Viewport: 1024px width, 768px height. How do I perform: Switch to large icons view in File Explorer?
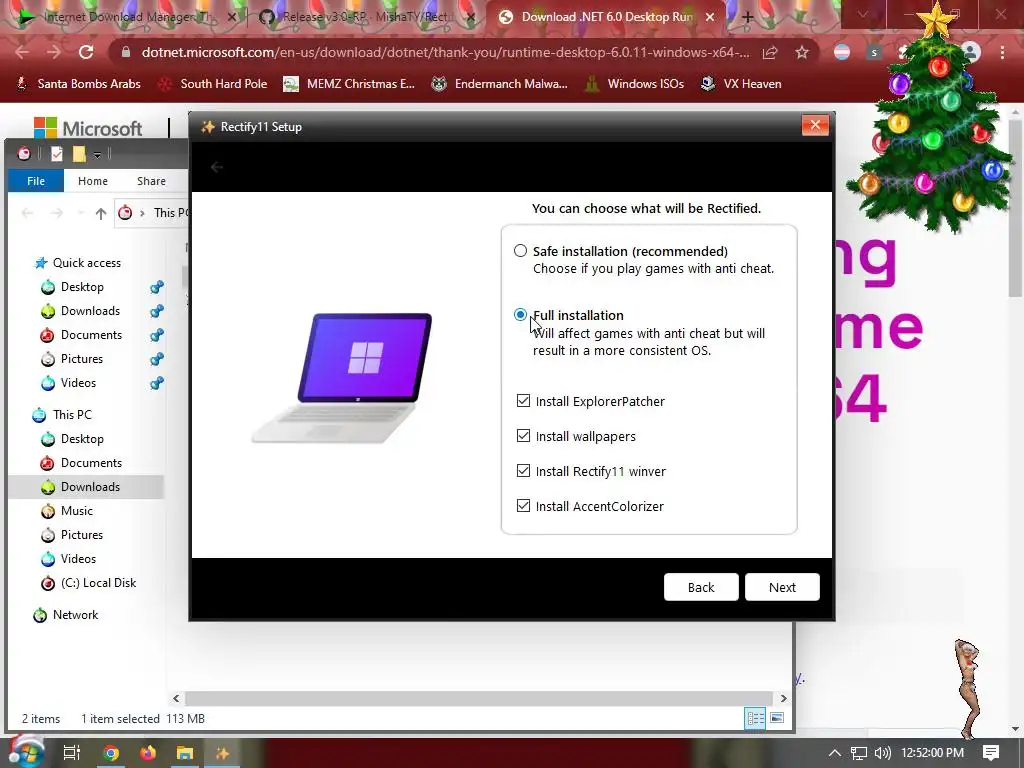[777, 718]
